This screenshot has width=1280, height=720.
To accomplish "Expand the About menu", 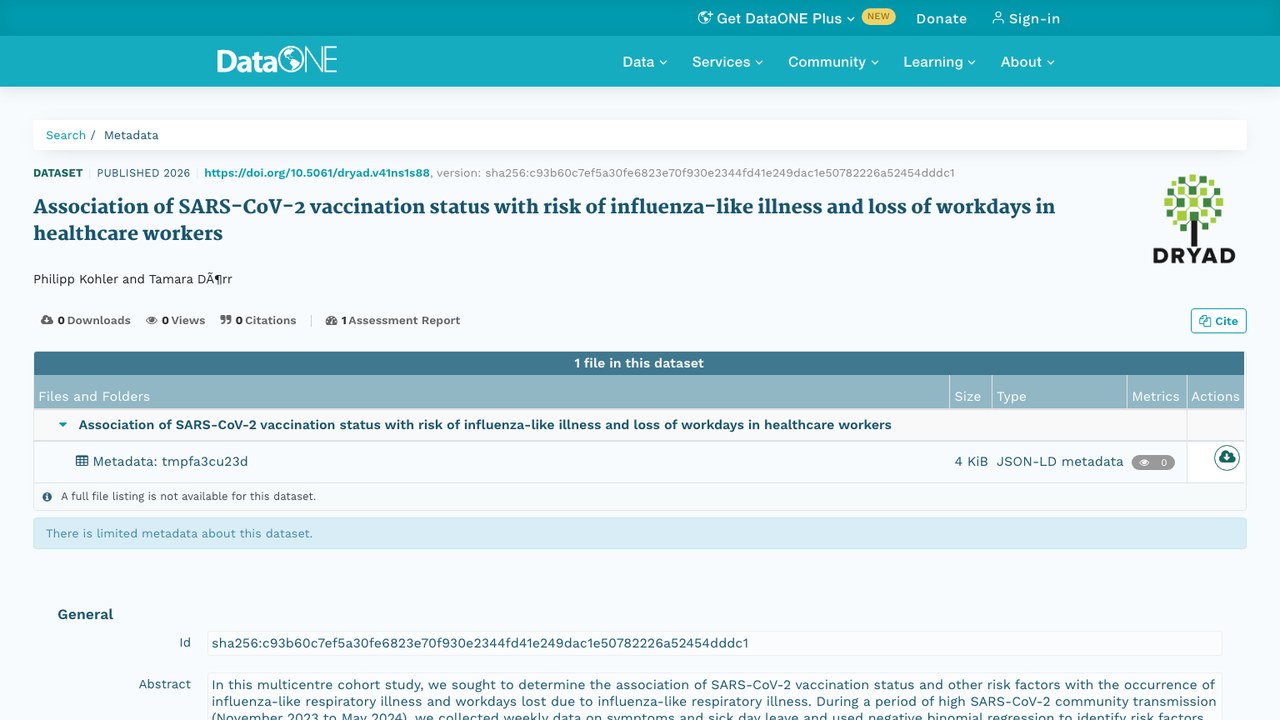I will tap(1027, 62).
